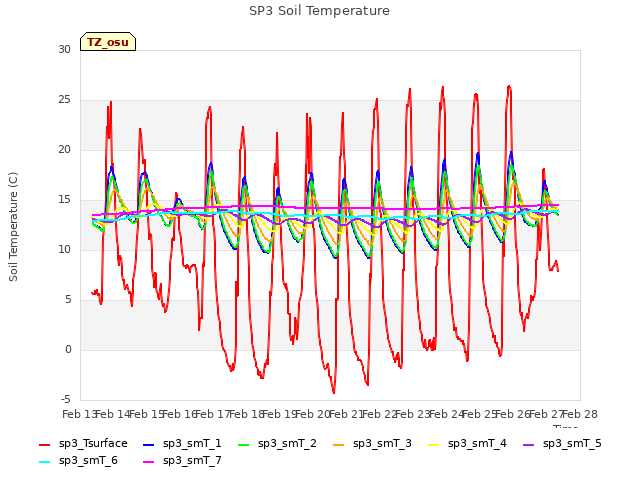Click the purple sp3_smT_5 legend swatch
The image size is (640, 480).
point(529,444)
